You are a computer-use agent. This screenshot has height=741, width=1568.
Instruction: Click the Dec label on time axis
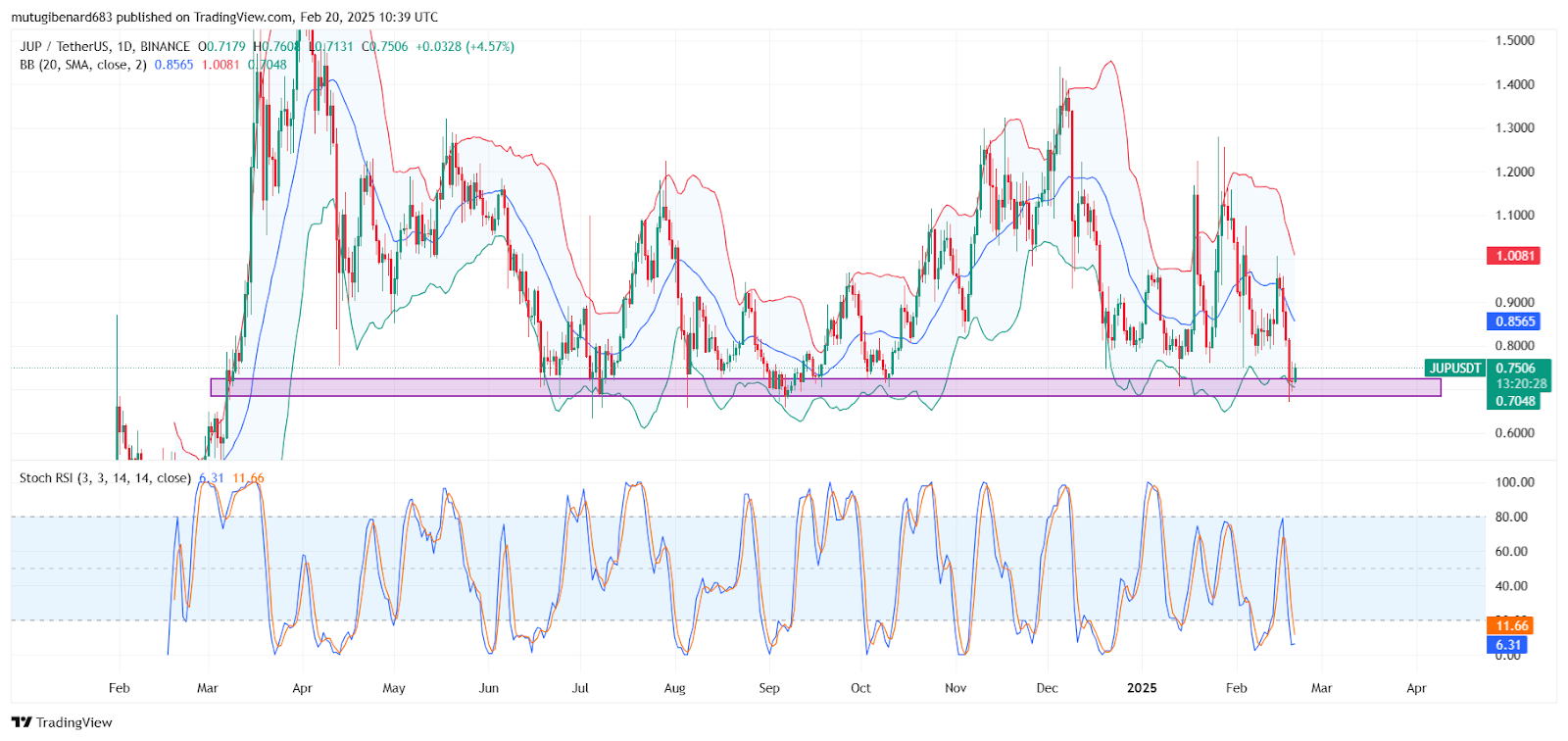click(1047, 688)
